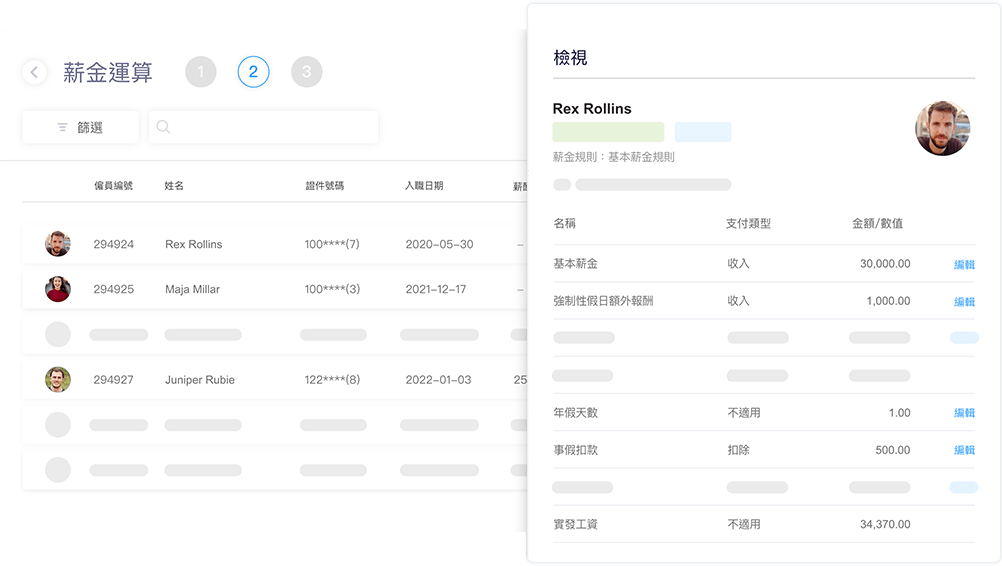Image resolution: width=1002 pixels, height=566 pixels.
Task: Click the filter lines icon
Action: coord(63,128)
